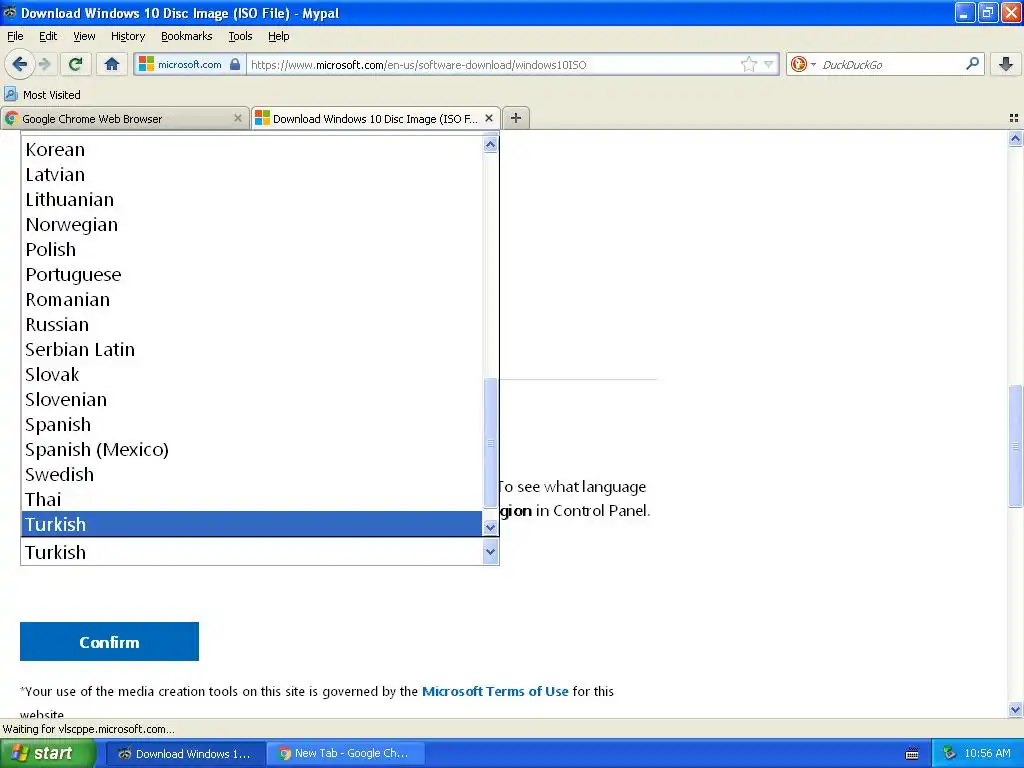Go back to the previous page
The width and height of the screenshot is (1024, 768).
[20, 64]
